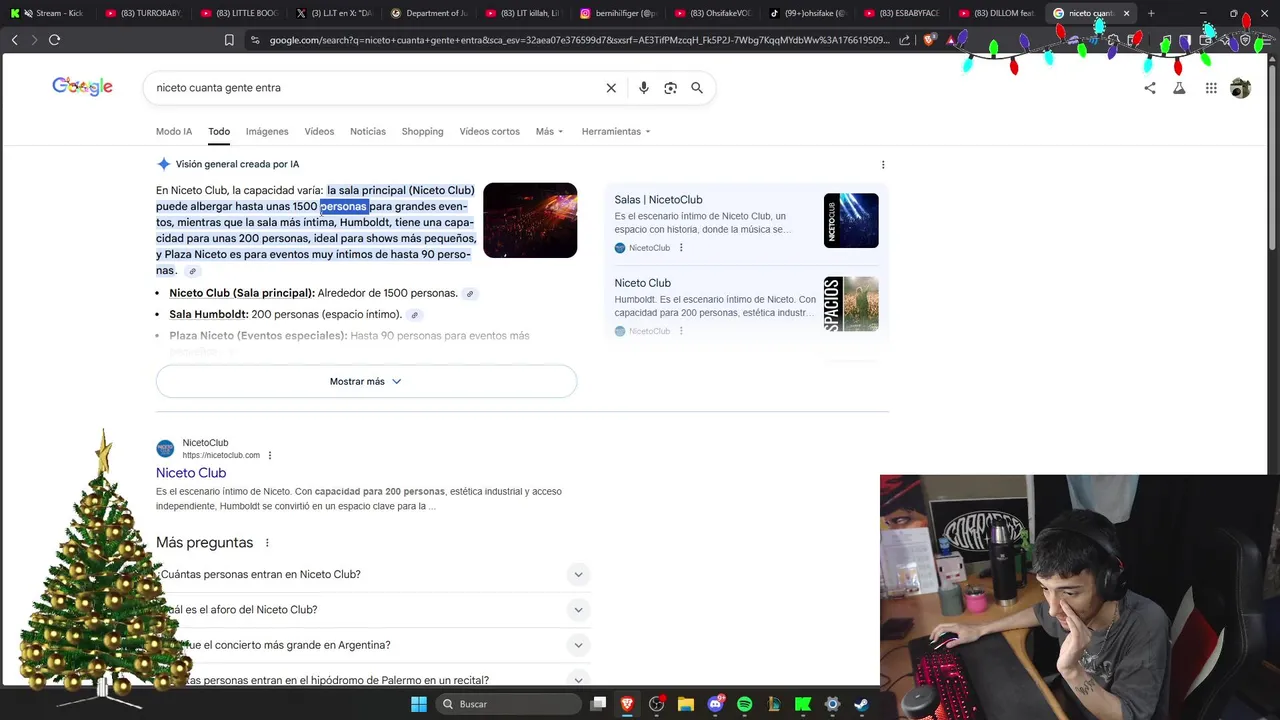Screen dimensions: 1280x720
Task: Open Spotify from the taskbar
Action: click(744, 704)
